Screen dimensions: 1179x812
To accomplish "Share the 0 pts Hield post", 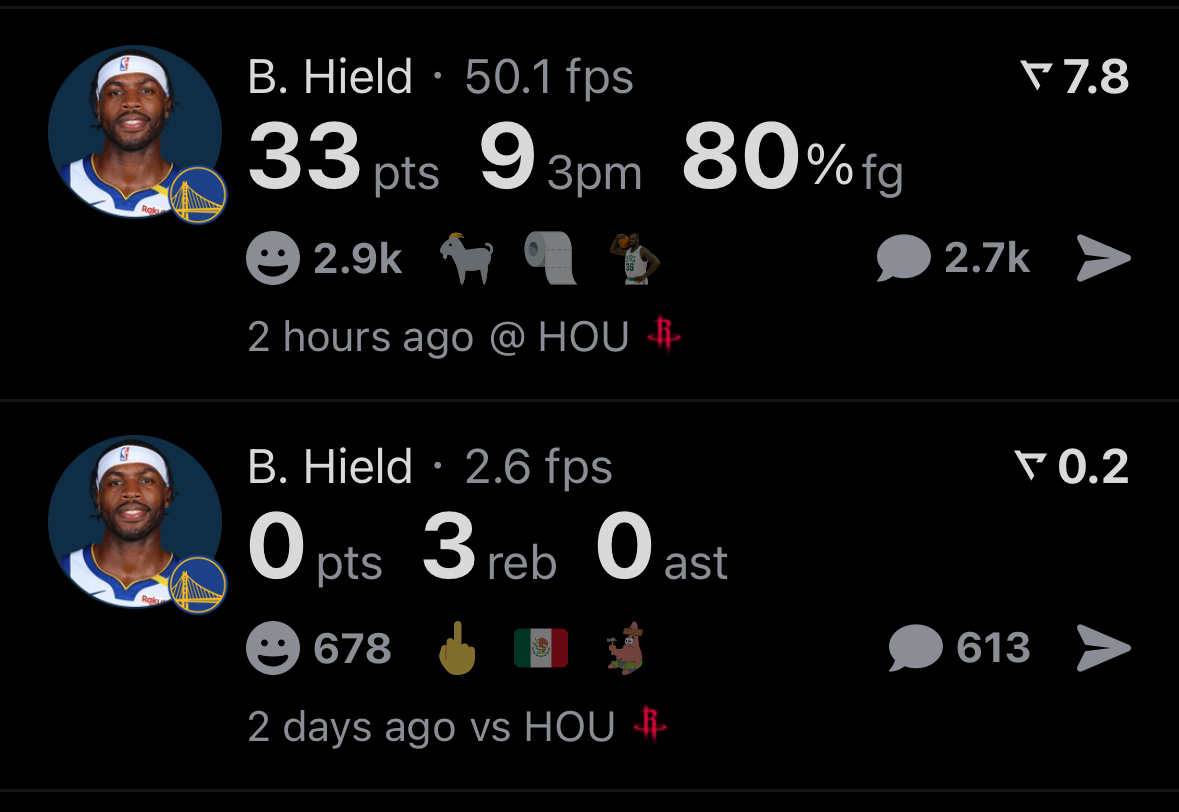I will 1103,647.
